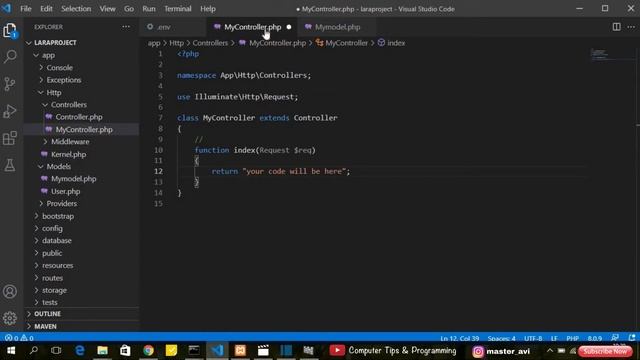Show hidden system tray icons chevron
Screen dimensions: 640x360
click(549, 350)
